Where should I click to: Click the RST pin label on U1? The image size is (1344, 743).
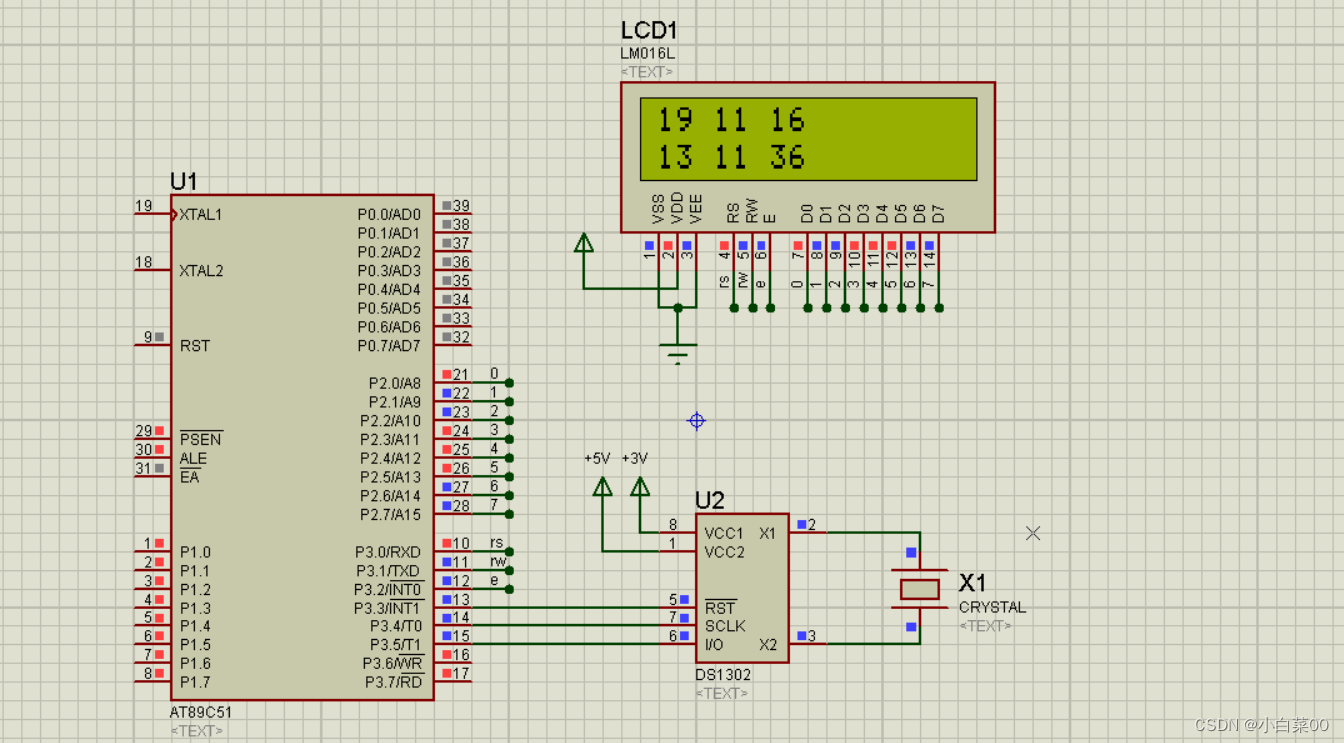pyautogui.click(x=194, y=346)
